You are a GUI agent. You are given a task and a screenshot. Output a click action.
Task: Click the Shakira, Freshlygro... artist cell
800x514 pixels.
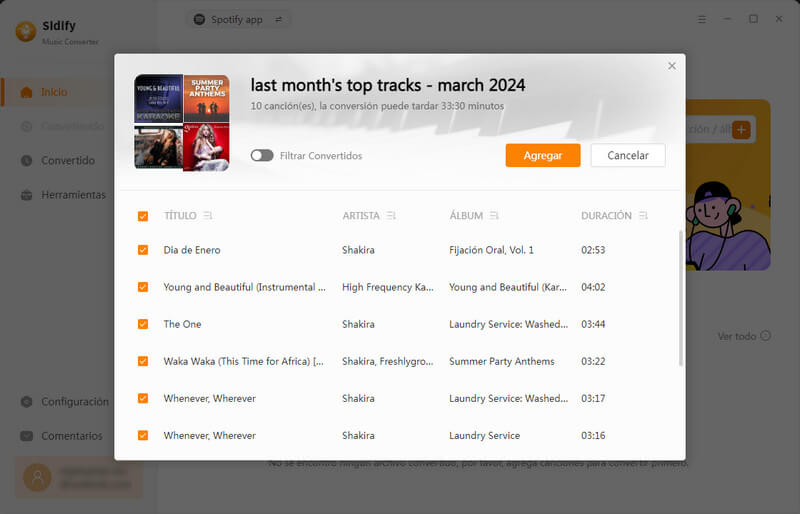point(388,361)
